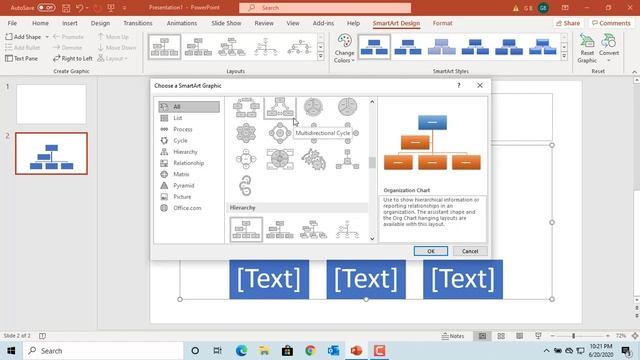Select the chain-link layout icon
Screen dimensions: 640x360
(x=245, y=186)
